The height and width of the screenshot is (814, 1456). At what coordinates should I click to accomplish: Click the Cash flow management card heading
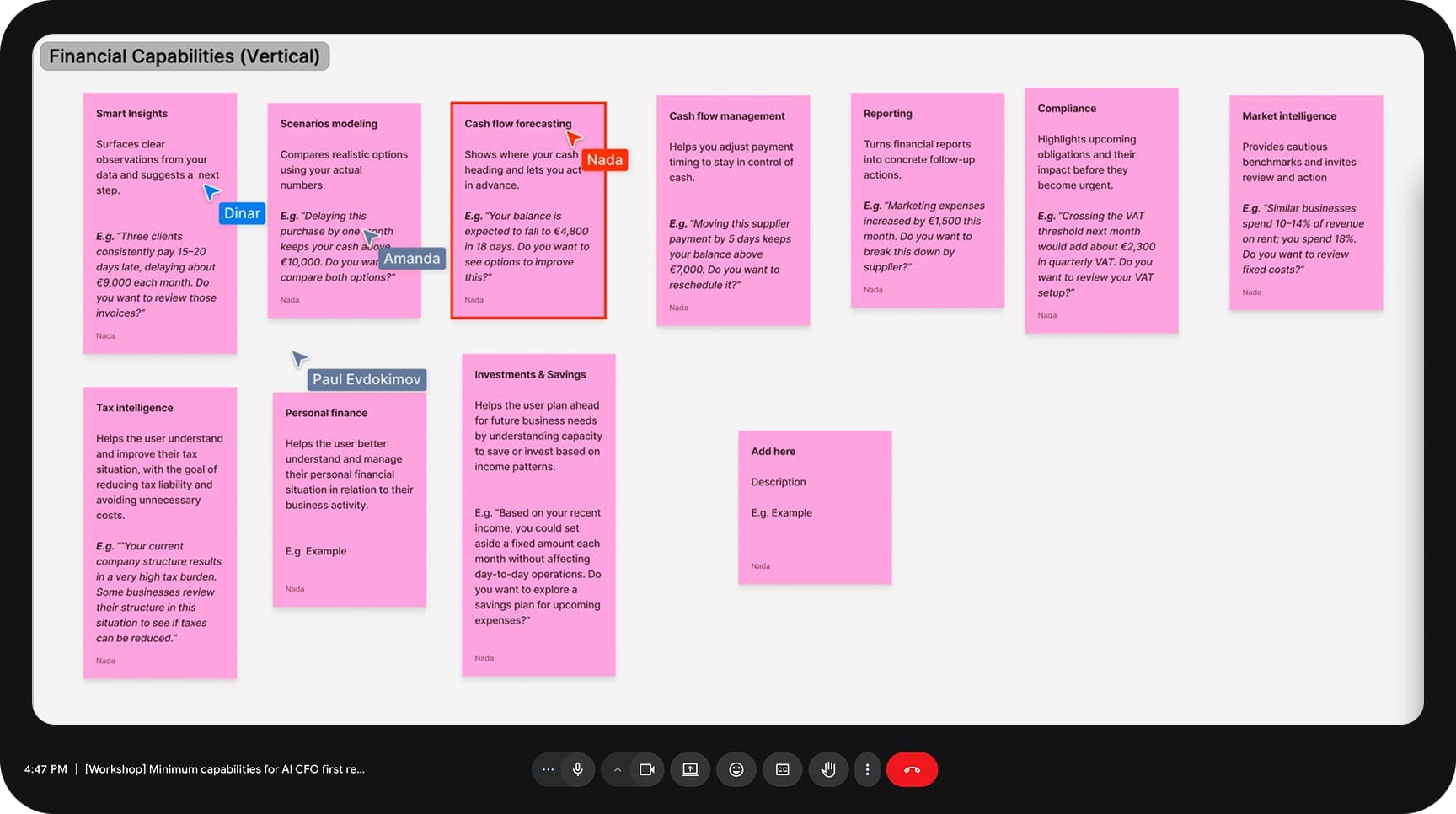point(727,116)
